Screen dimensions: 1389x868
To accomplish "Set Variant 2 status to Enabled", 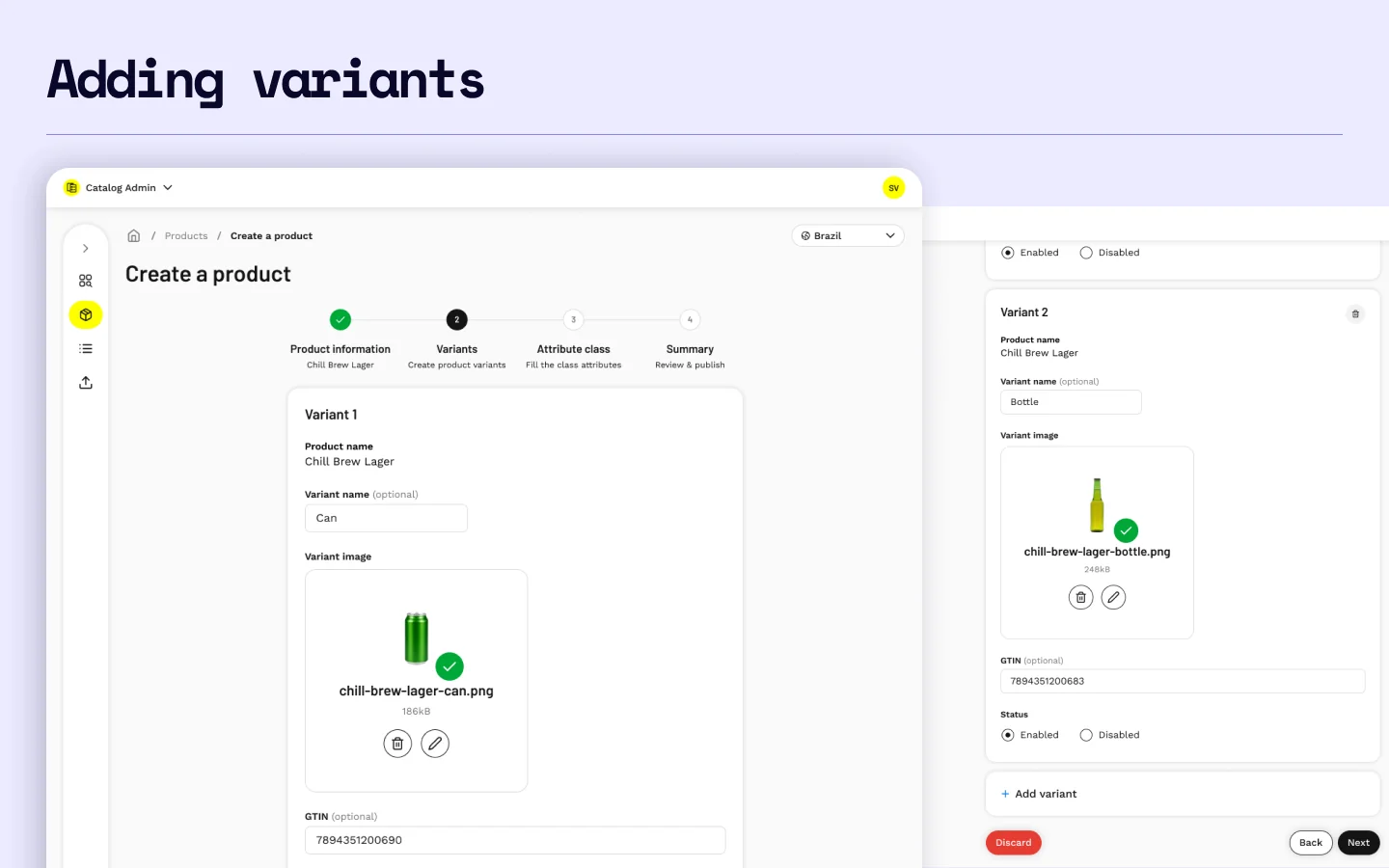I will click(x=1008, y=735).
